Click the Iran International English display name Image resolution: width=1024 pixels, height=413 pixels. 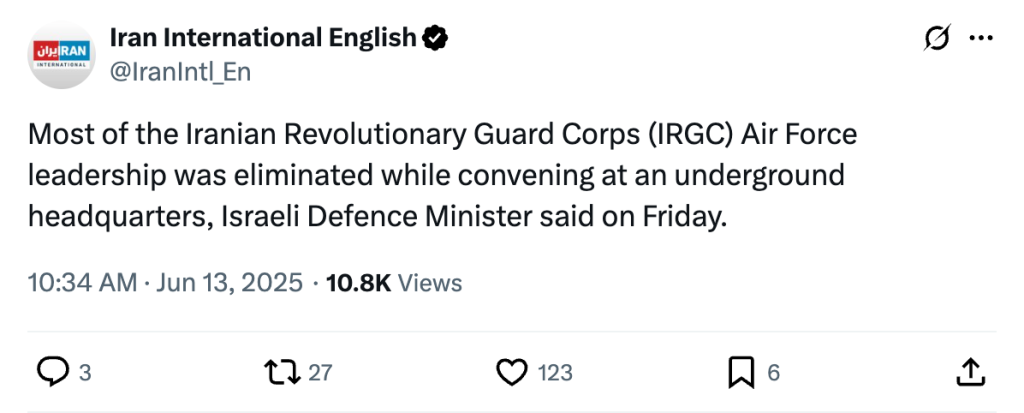point(262,38)
